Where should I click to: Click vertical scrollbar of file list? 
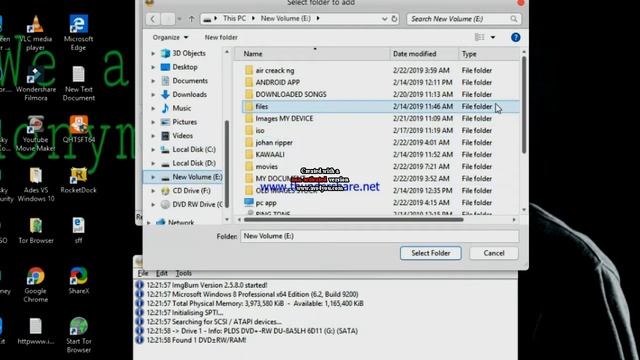(524, 105)
